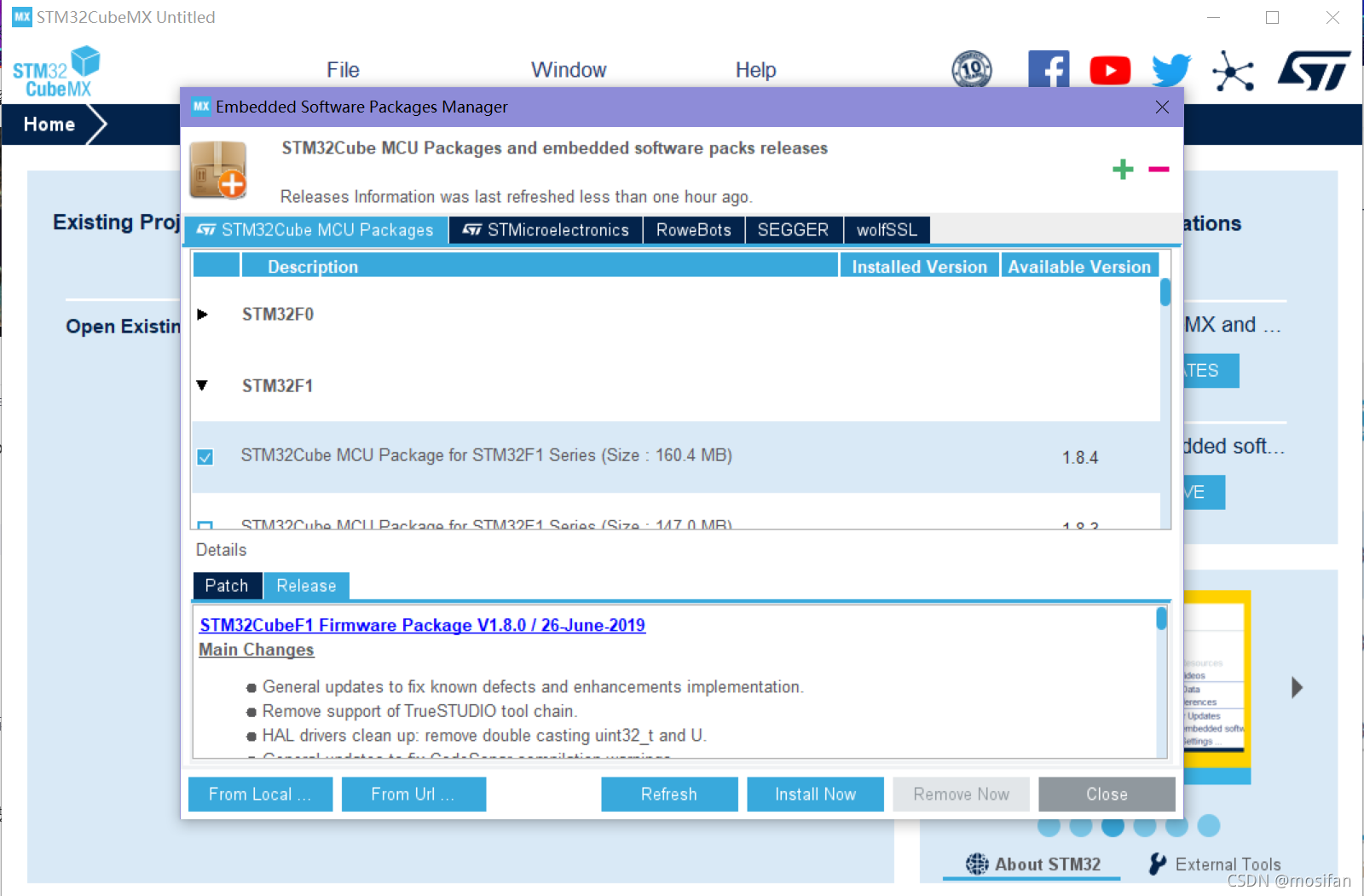The width and height of the screenshot is (1364, 896).
Task: Click the Close button at dialog bottom
Action: (x=1107, y=794)
